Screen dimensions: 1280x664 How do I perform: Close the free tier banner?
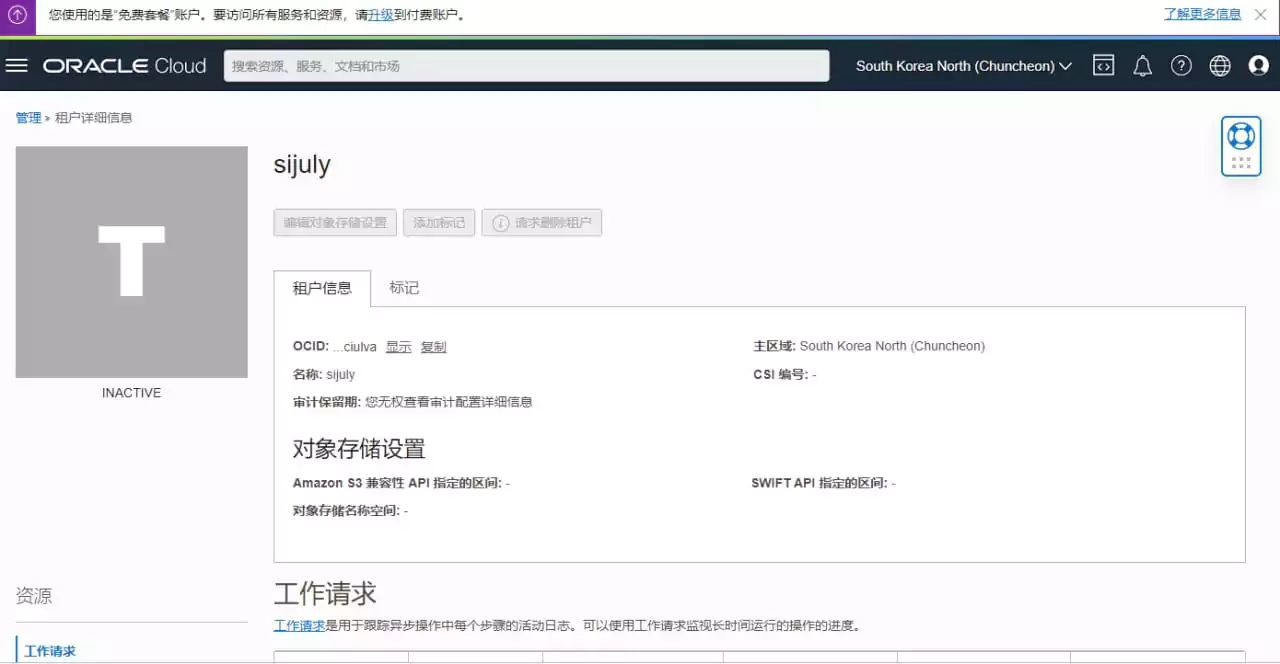[1260, 15]
